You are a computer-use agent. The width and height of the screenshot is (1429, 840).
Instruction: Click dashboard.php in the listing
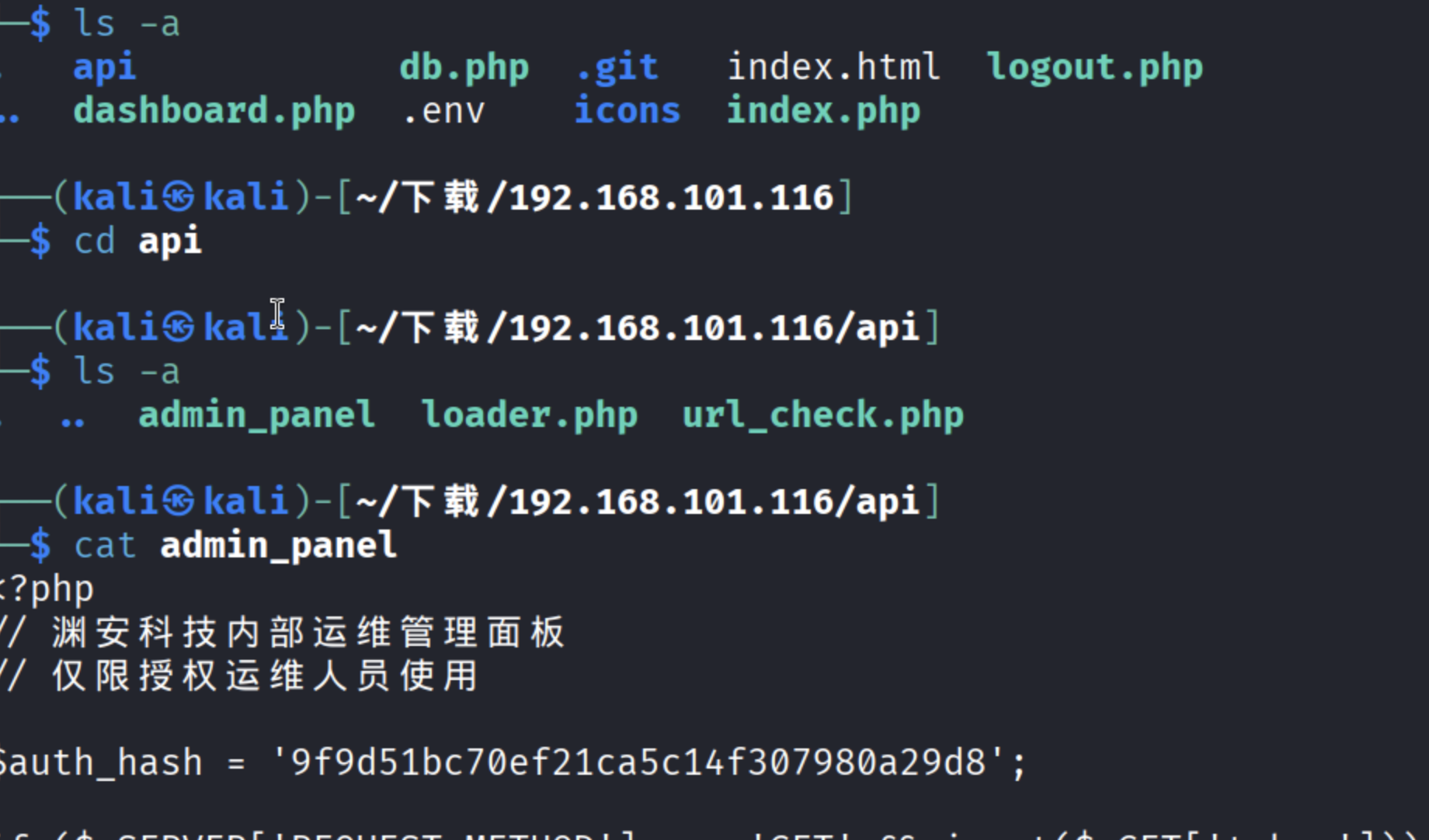[214, 112]
